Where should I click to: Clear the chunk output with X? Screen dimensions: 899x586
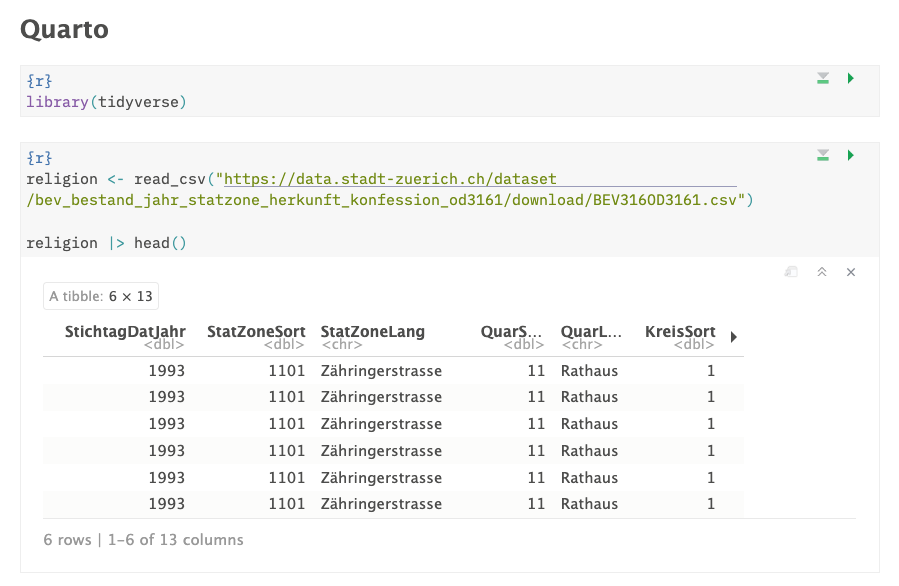[x=851, y=272]
